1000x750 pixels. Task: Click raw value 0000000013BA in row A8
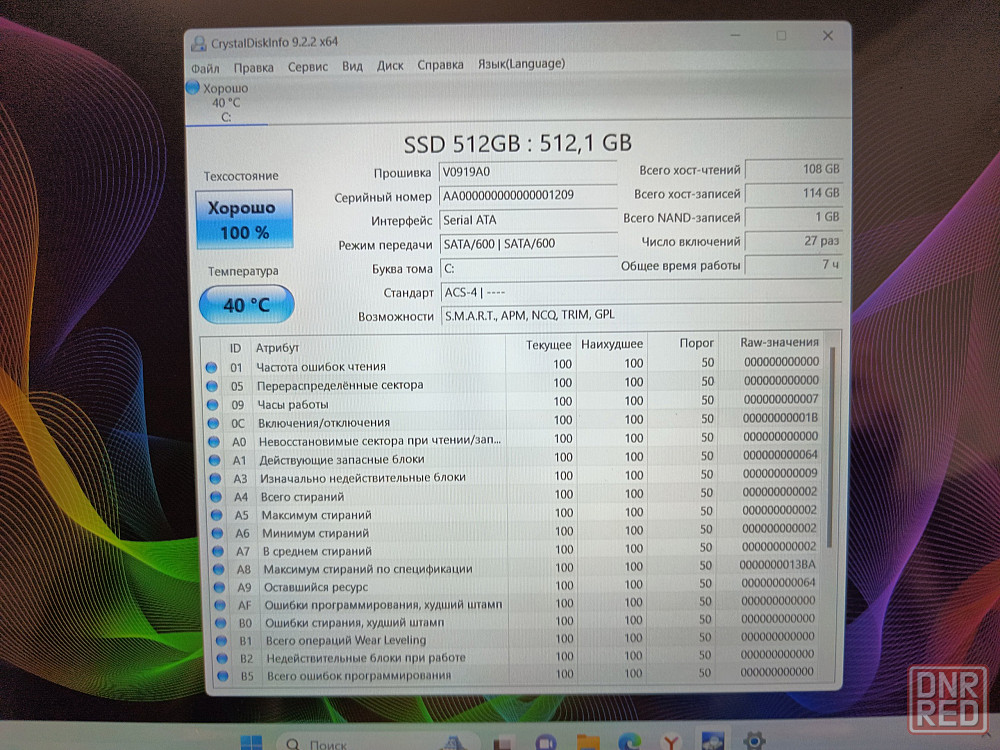tap(777, 564)
